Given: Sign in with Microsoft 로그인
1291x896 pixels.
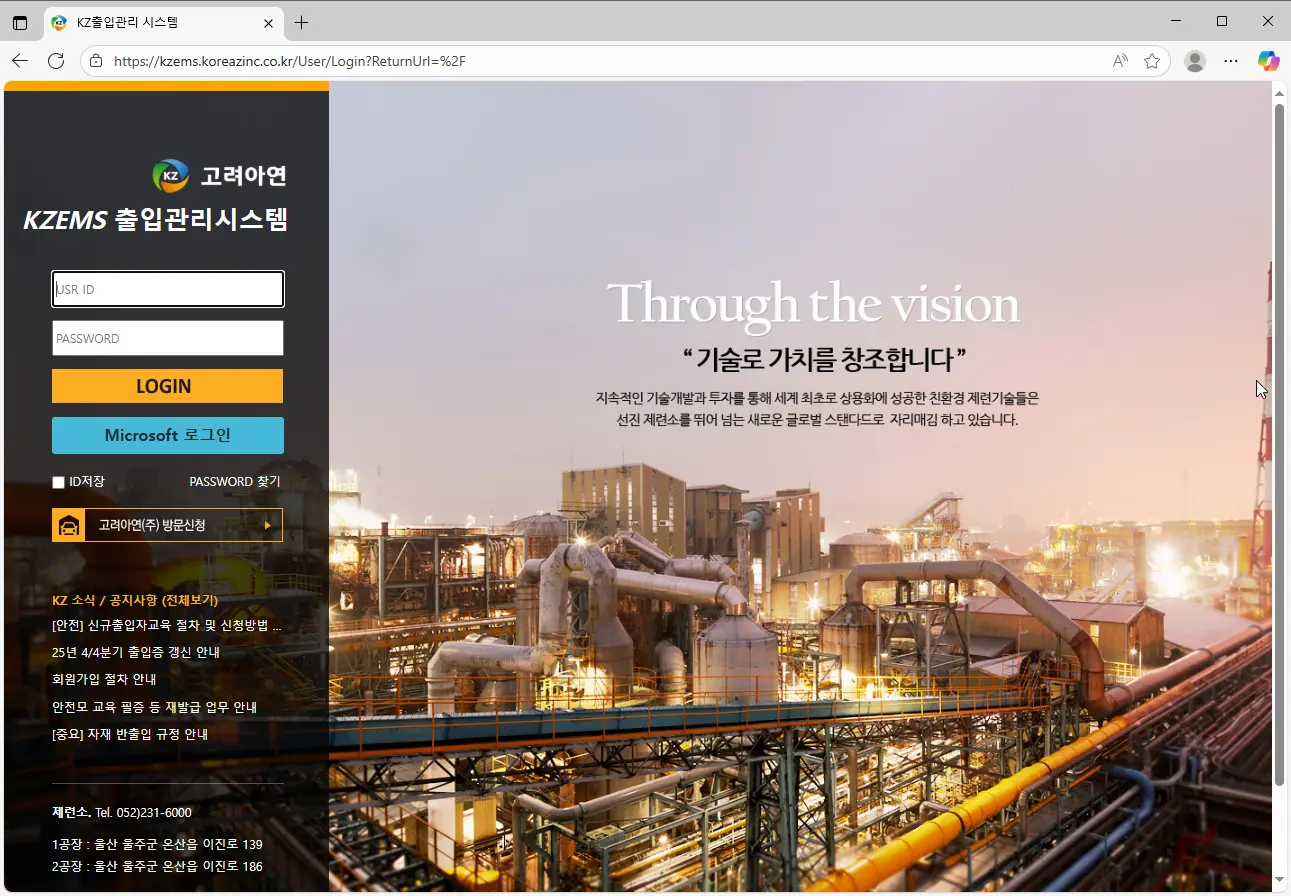Looking at the screenshot, I should pos(167,435).
